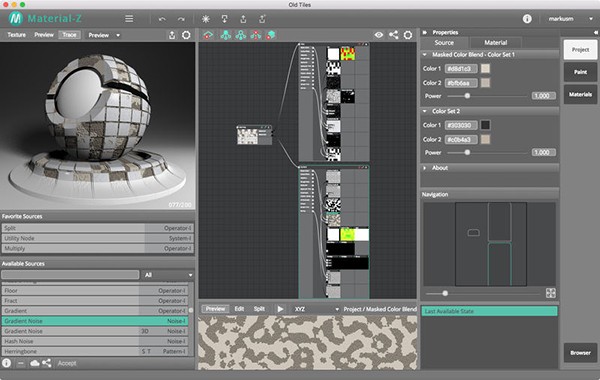Click the third teal hierarchy node icon
Image resolution: width=600 pixels, height=380 pixels.
(x=241, y=35)
